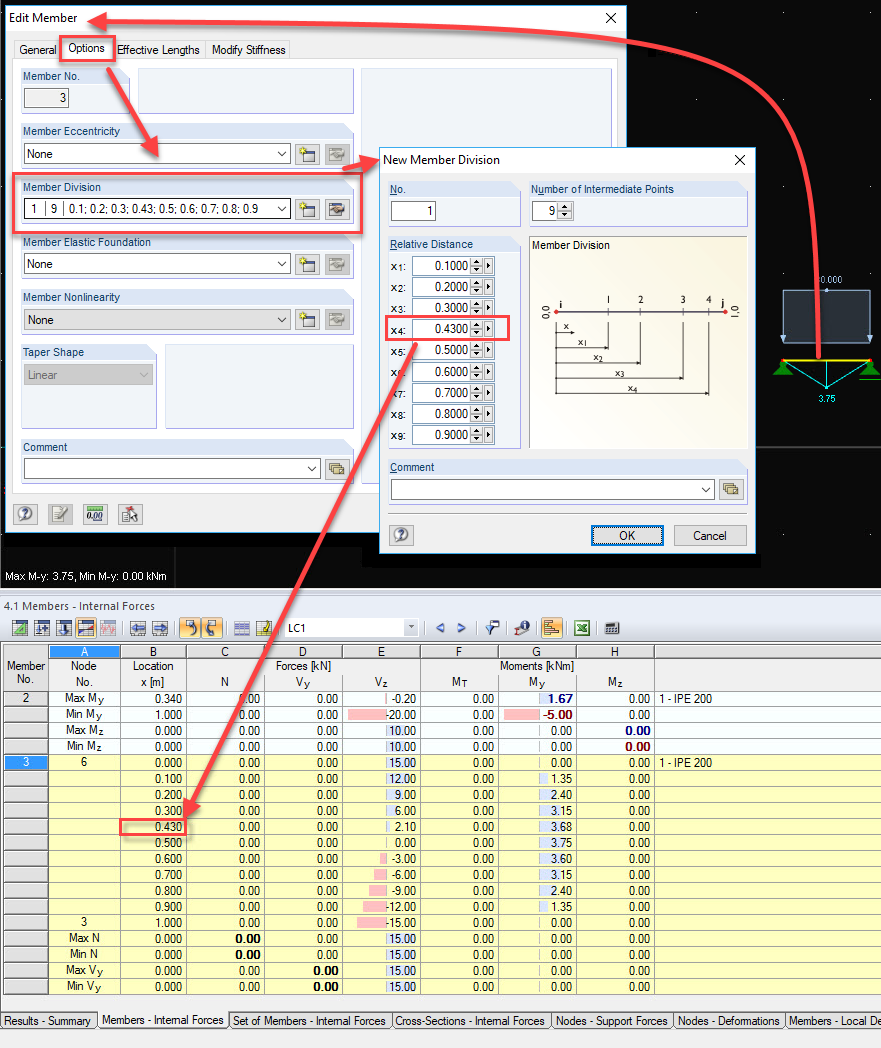Open the calculator icon in results toolbar
881x1048 pixels.
tap(612, 628)
